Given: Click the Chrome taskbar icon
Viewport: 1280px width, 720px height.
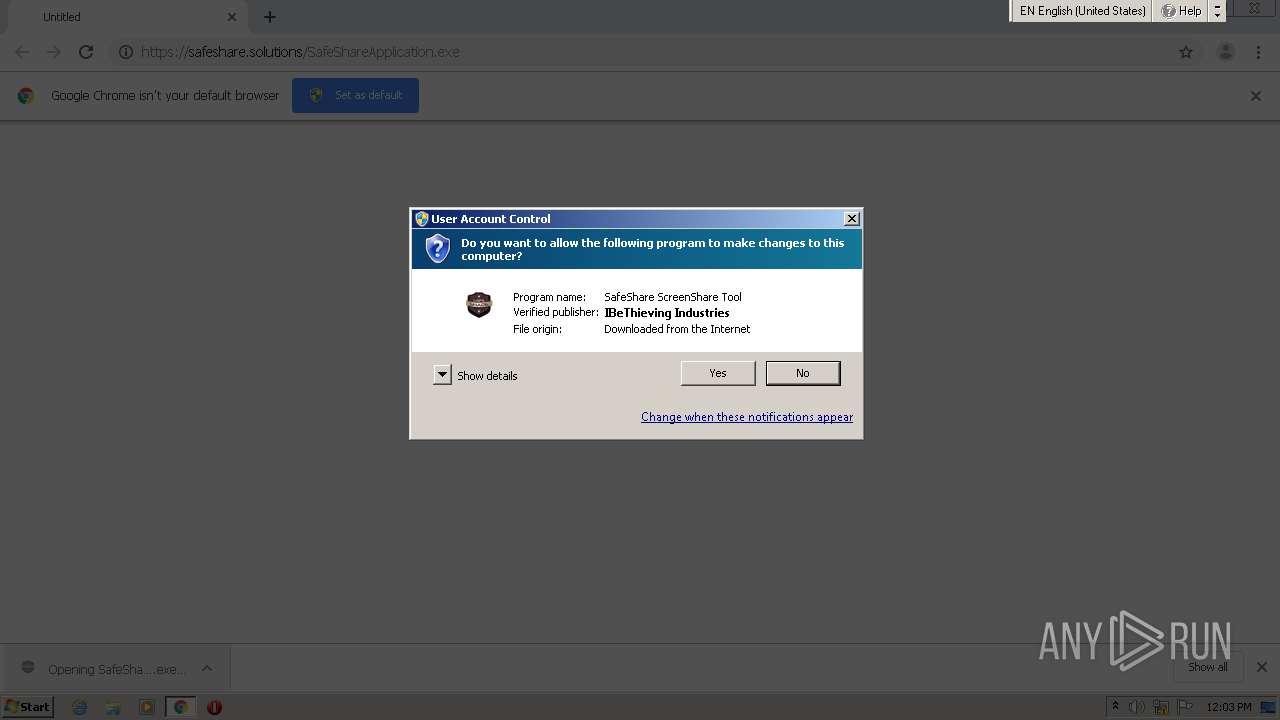Looking at the screenshot, I should click(x=181, y=707).
